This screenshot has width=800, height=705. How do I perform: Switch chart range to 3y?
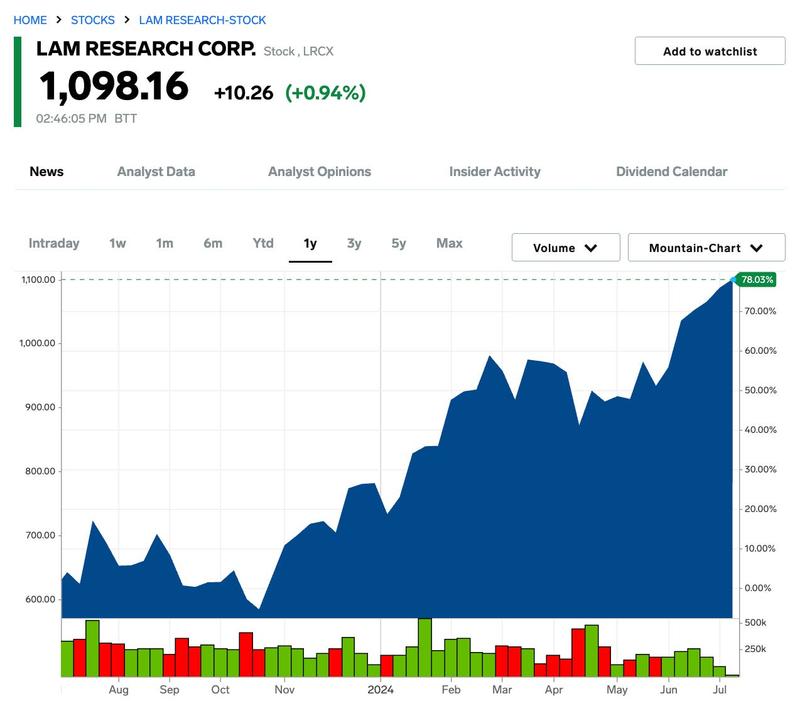(354, 243)
